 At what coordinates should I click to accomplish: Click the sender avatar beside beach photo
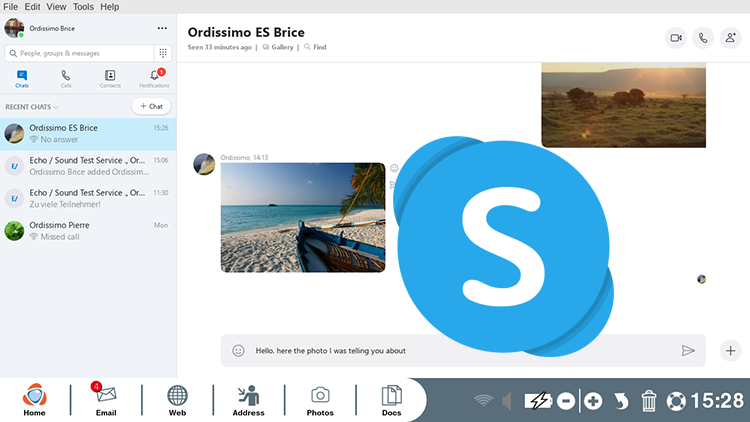click(204, 164)
